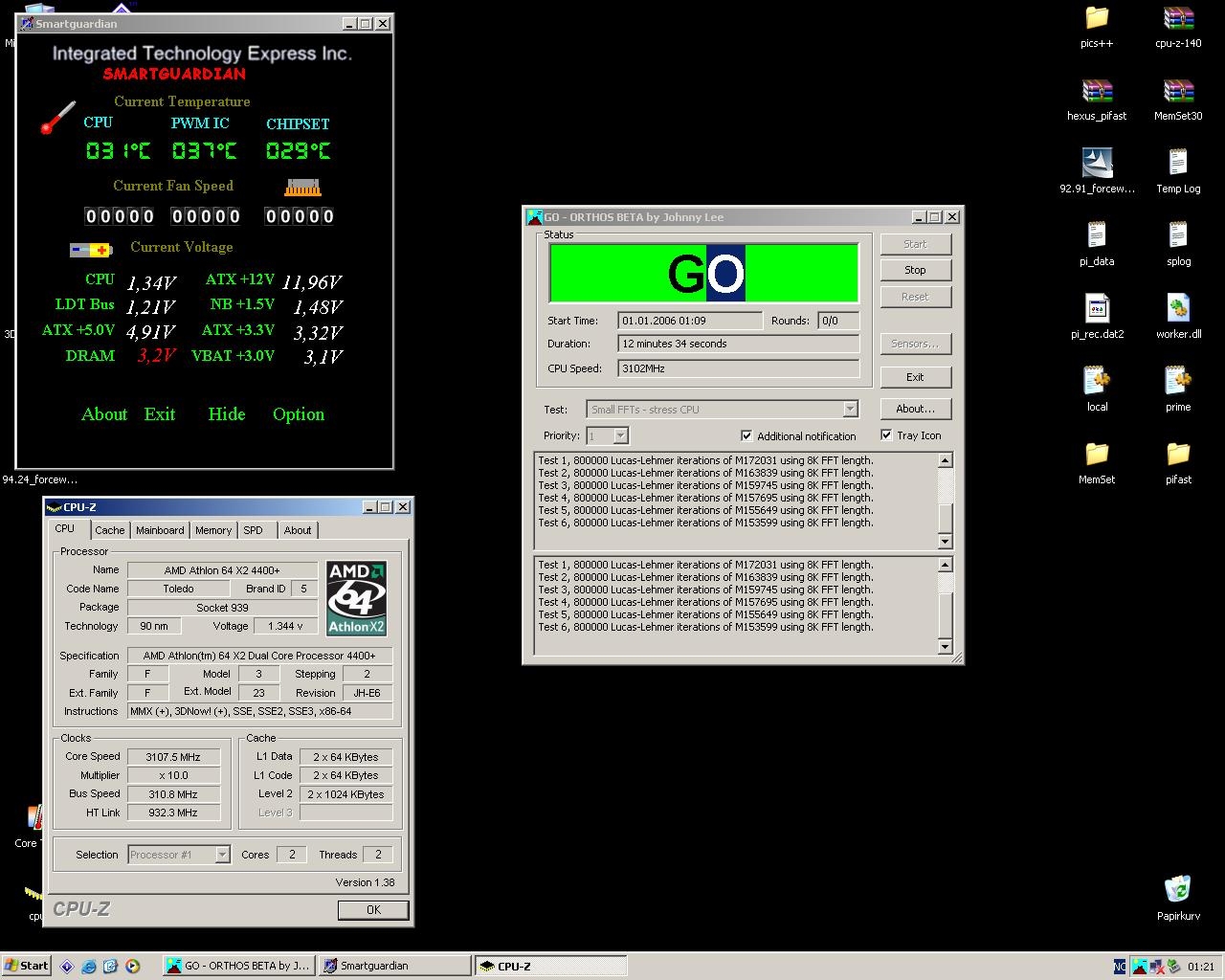Open the Test type dropdown in ORTHOS
This screenshot has width=1225, height=980.
point(850,410)
